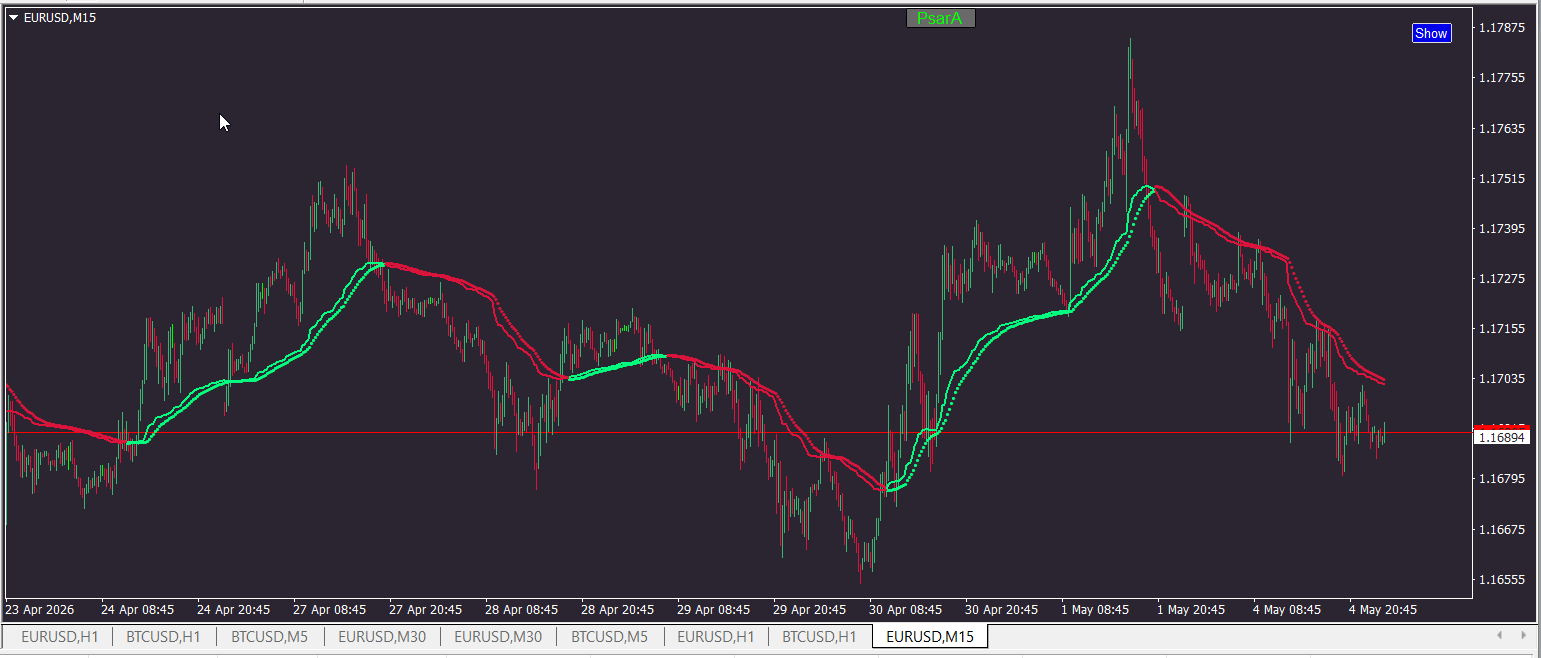Click the blue Show button
Screen dimensions: 1541x658
pos(1431,33)
